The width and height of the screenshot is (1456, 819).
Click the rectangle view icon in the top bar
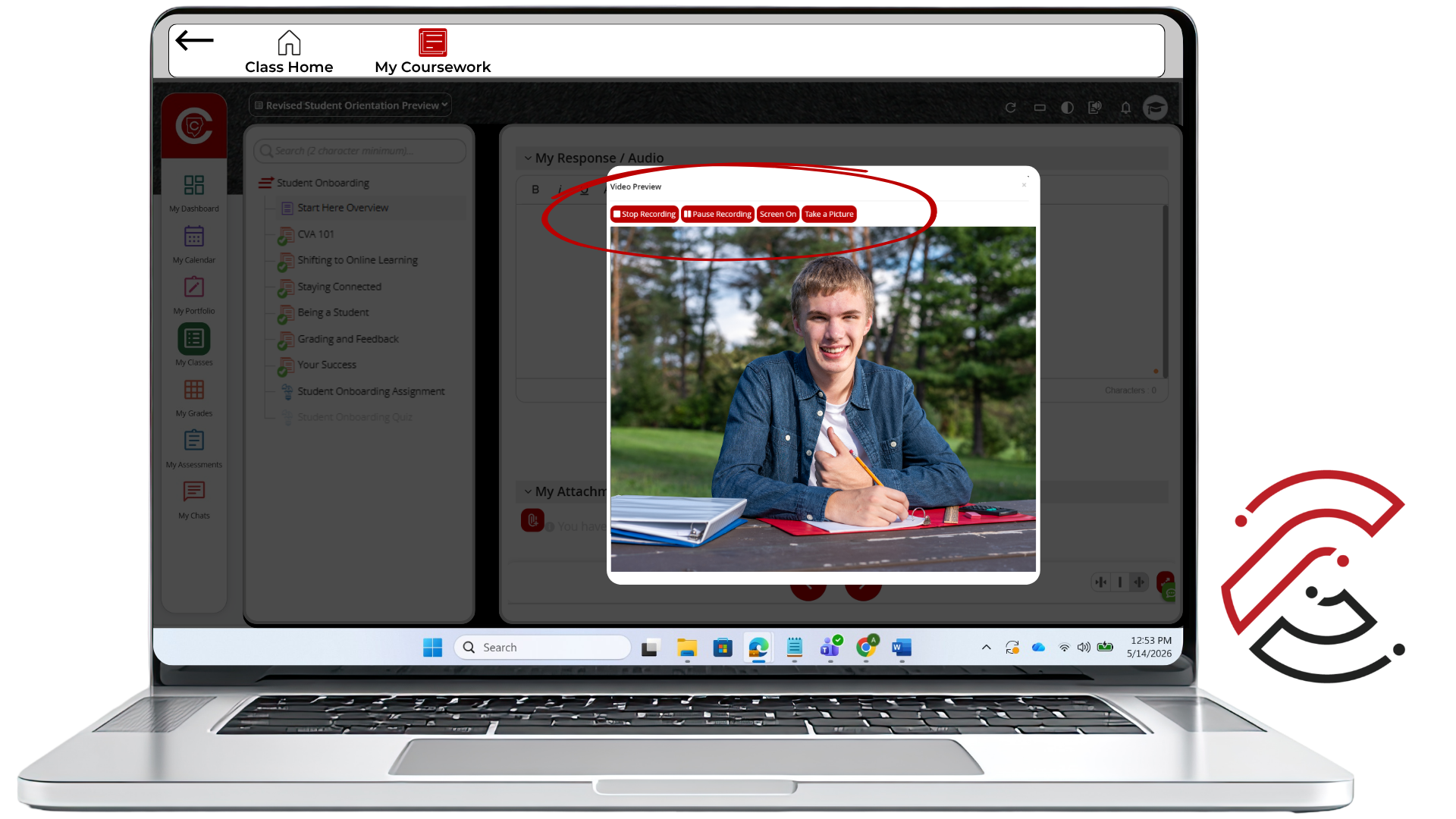point(1040,108)
